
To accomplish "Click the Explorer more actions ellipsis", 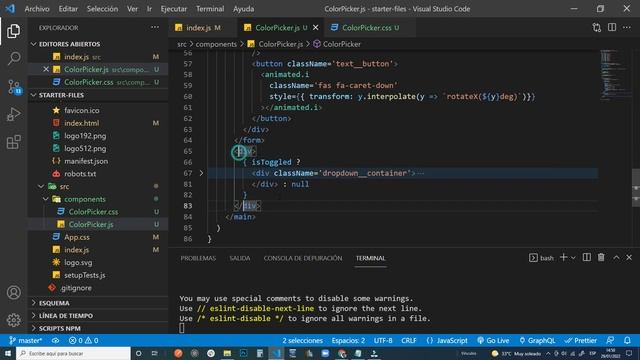I will pos(155,27).
